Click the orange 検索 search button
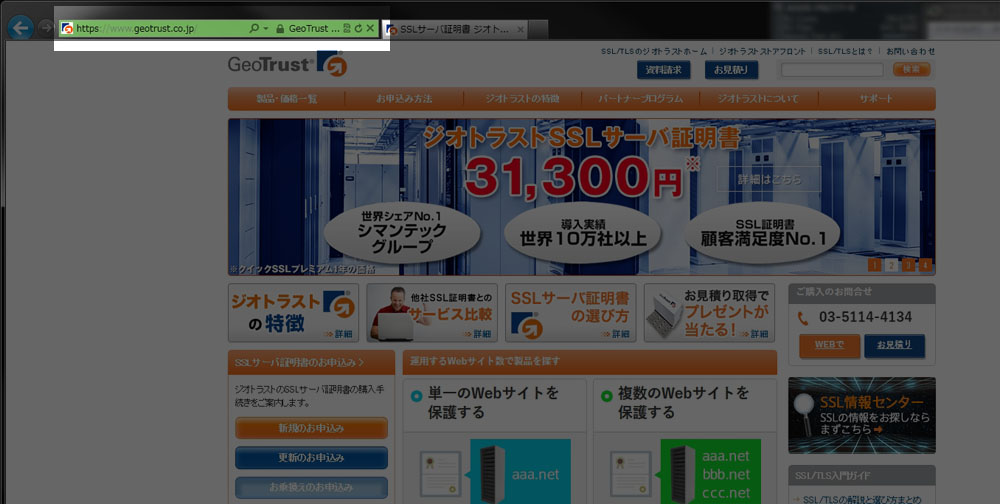Screen dimensions: 1000x504 (x=911, y=70)
